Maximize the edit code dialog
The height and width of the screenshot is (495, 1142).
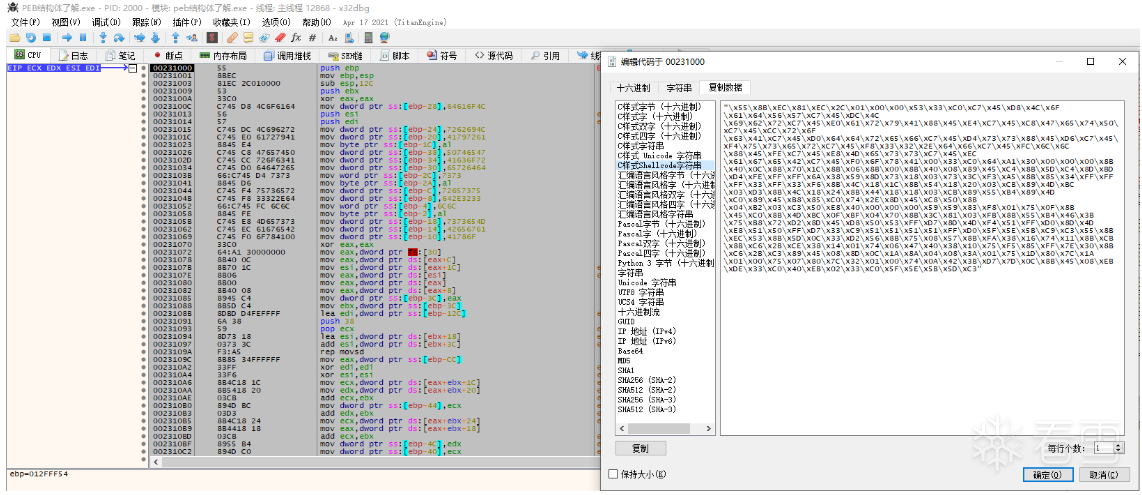point(1090,62)
